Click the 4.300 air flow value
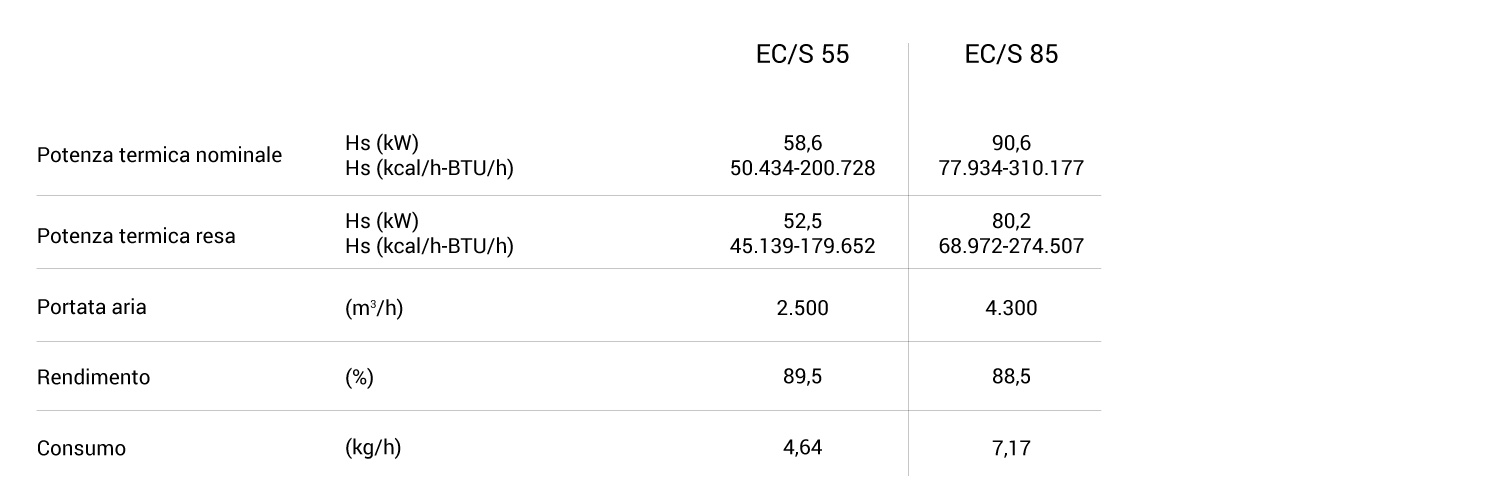The height and width of the screenshot is (490, 1500). click(1011, 308)
